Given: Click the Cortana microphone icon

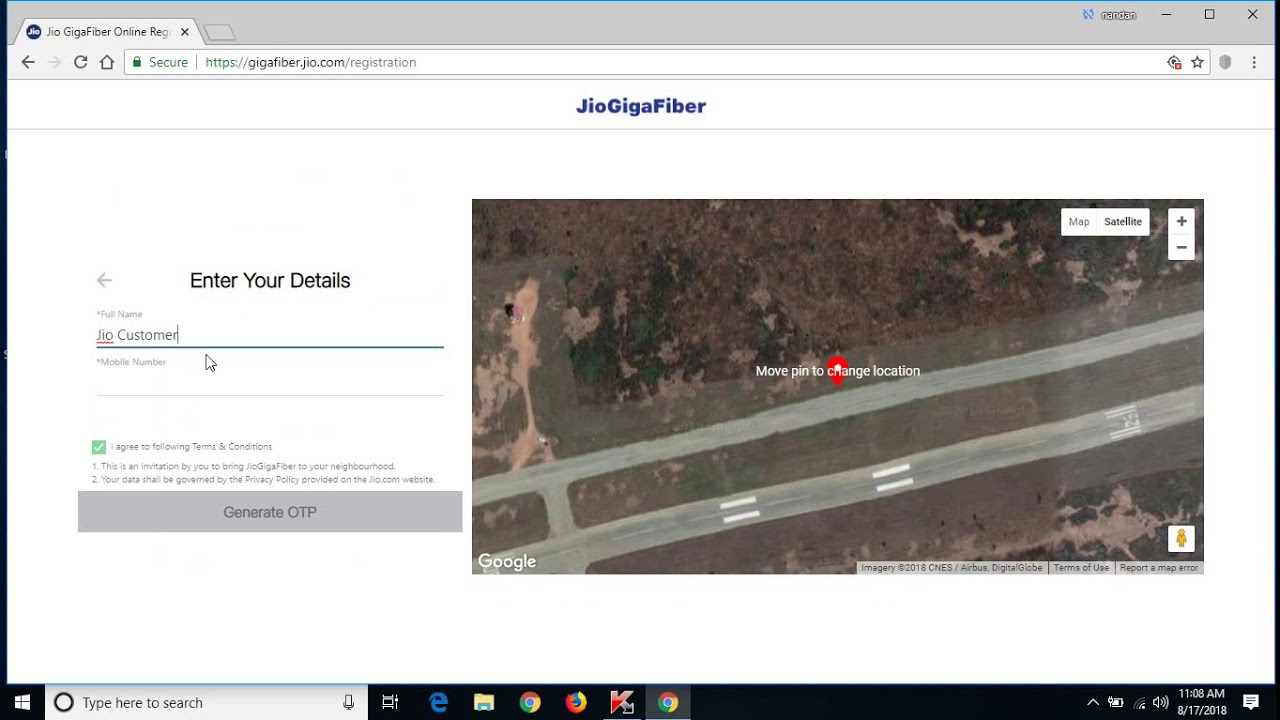Looking at the screenshot, I should [x=348, y=702].
